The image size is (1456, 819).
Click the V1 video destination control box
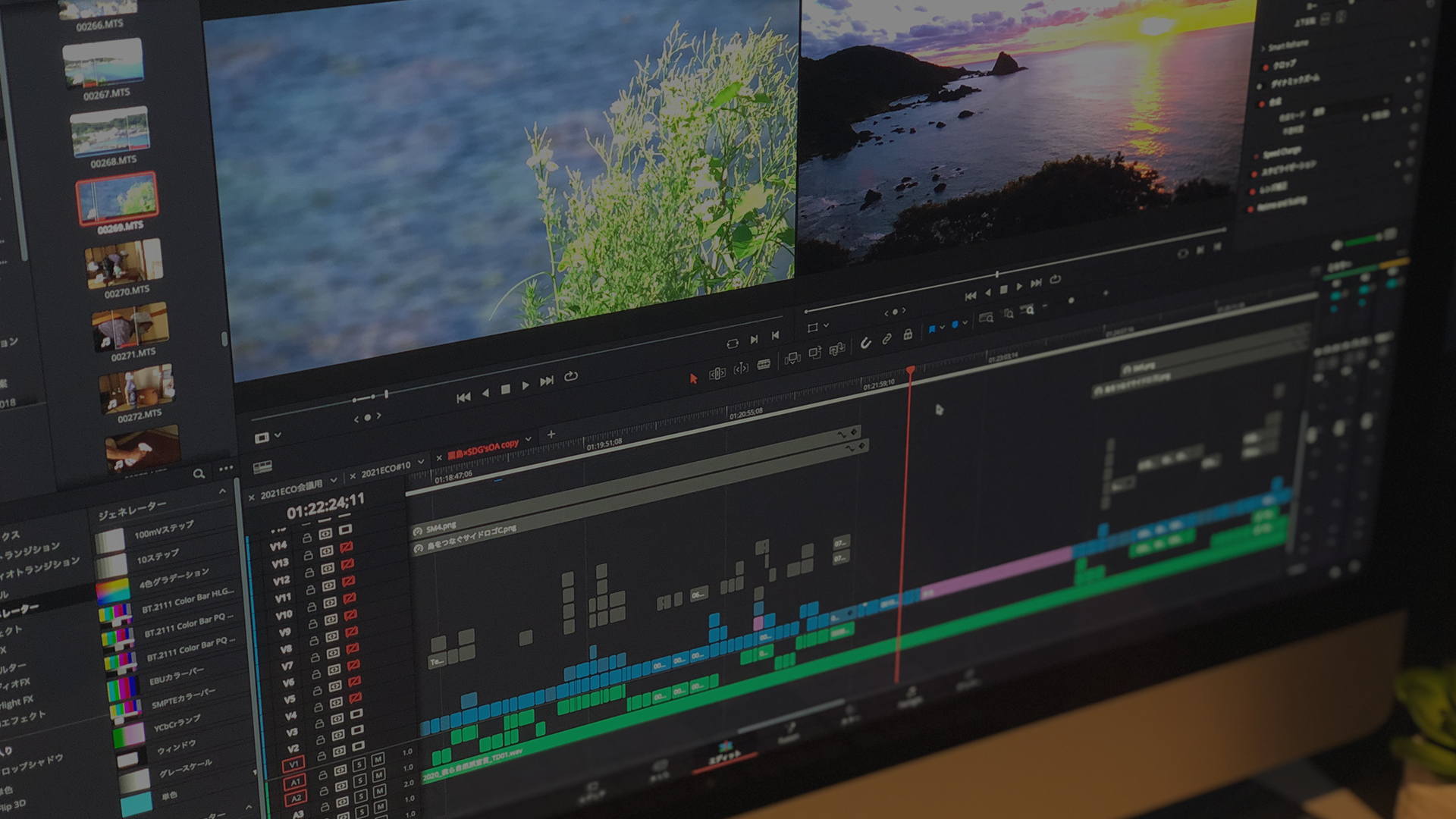pos(293,764)
